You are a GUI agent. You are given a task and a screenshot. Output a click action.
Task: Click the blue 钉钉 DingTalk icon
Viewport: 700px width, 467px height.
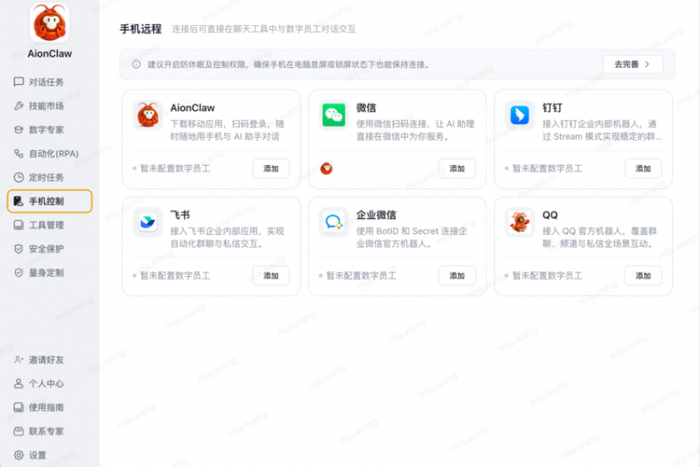[520, 115]
